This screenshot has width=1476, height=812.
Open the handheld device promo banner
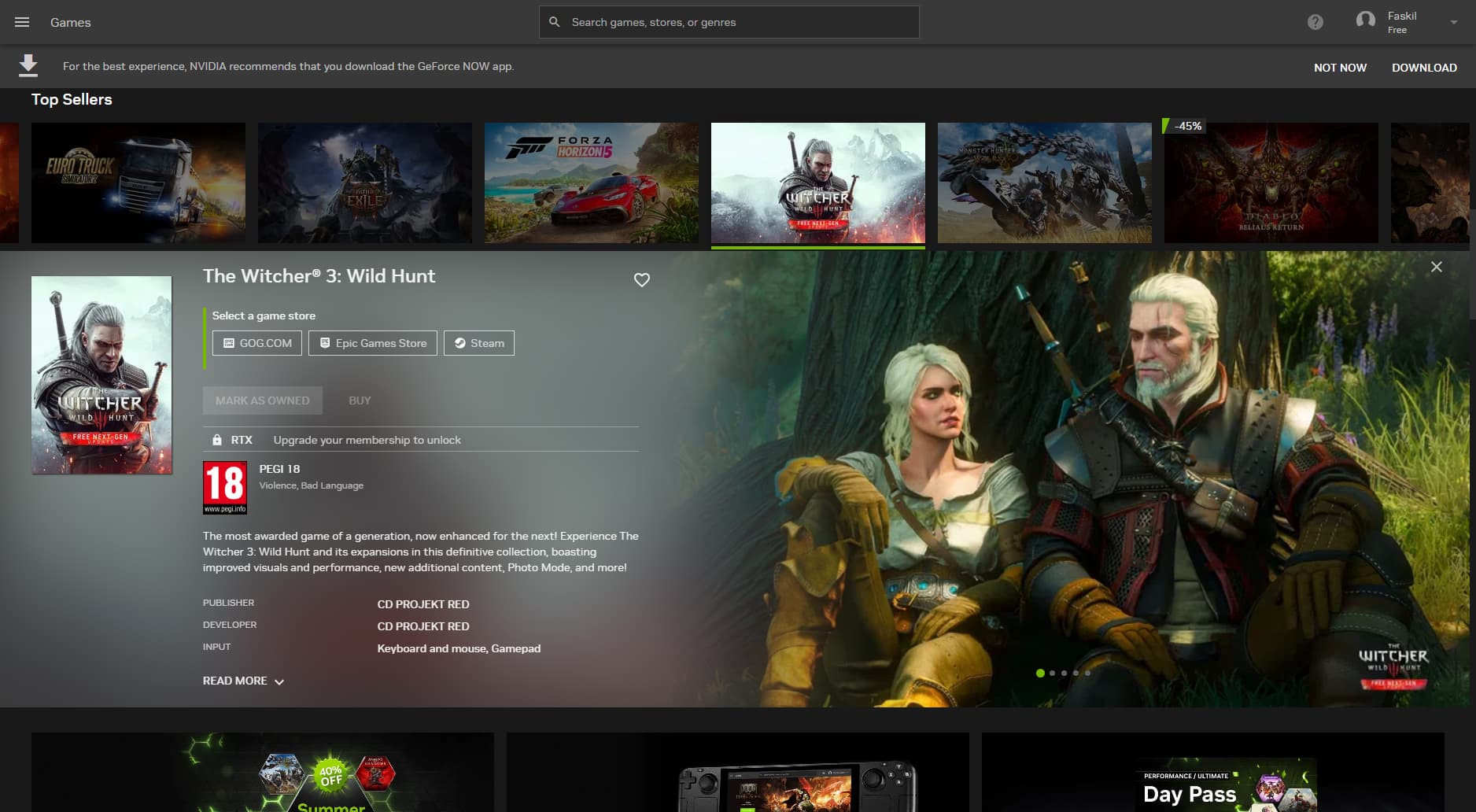click(x=738, y=773)
